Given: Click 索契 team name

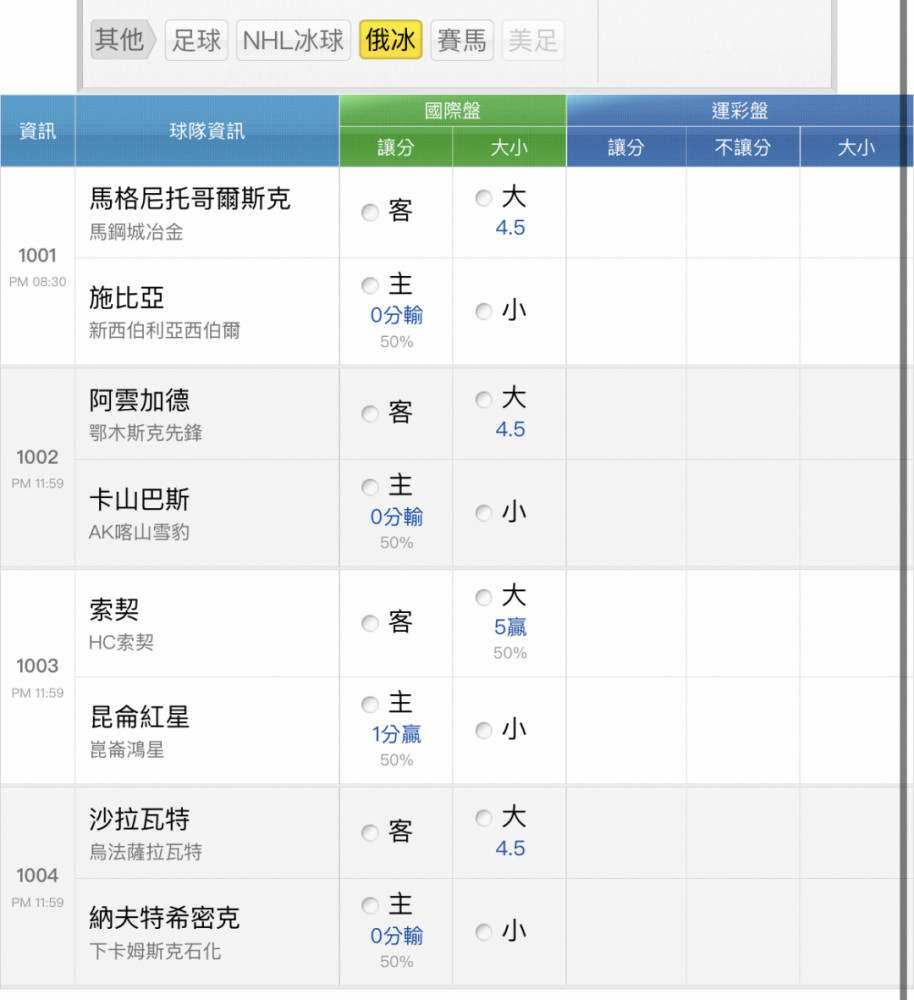Looking at the screenshot, I should point(114,610).
